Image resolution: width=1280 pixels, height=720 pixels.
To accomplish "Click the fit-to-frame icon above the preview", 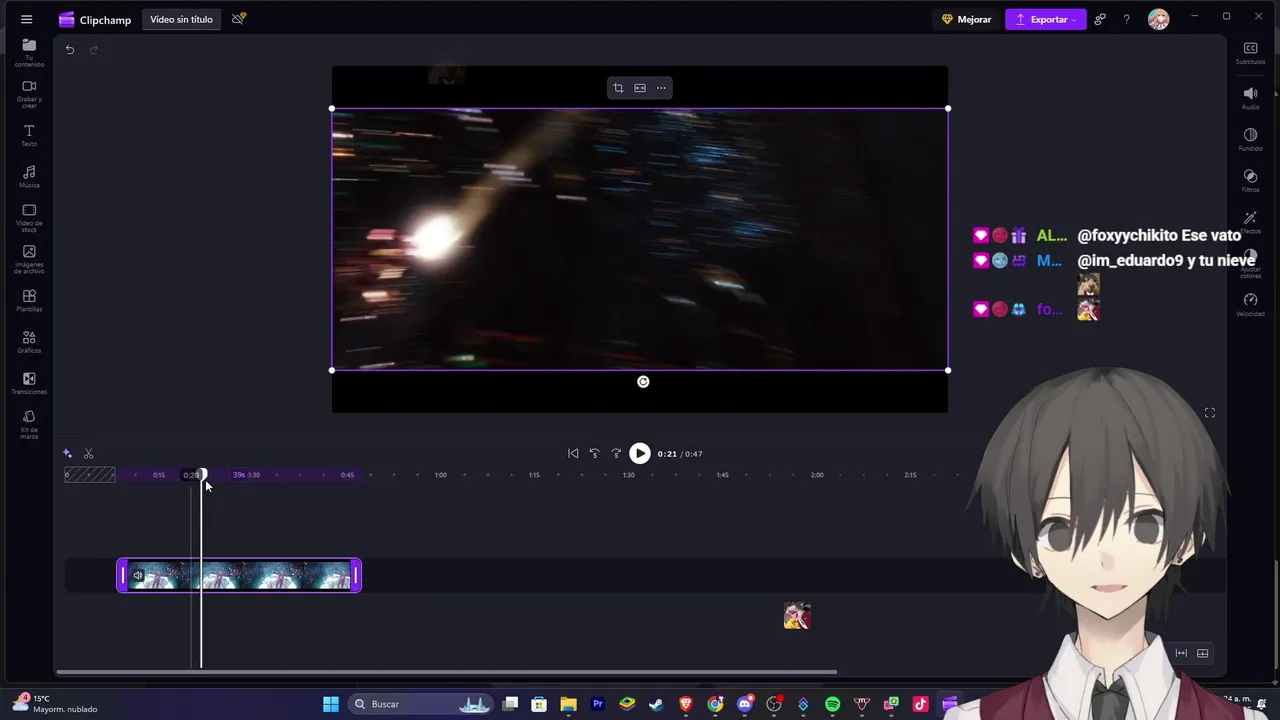I will click(640, 88).
